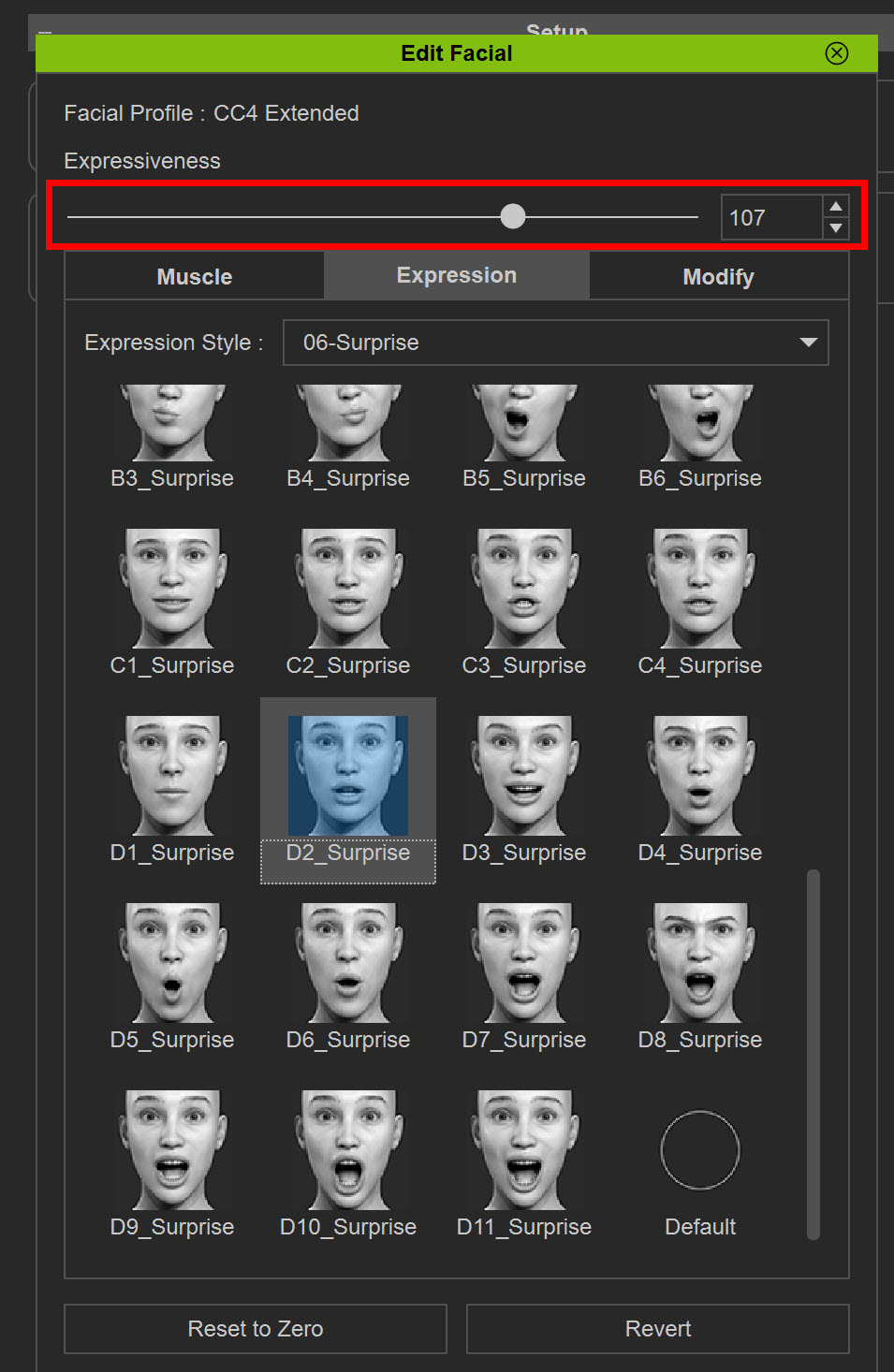Screen dimensions: 894x1372
Task: Click the expression list vertical scrollbar
Action: (x=813, y=1055)
